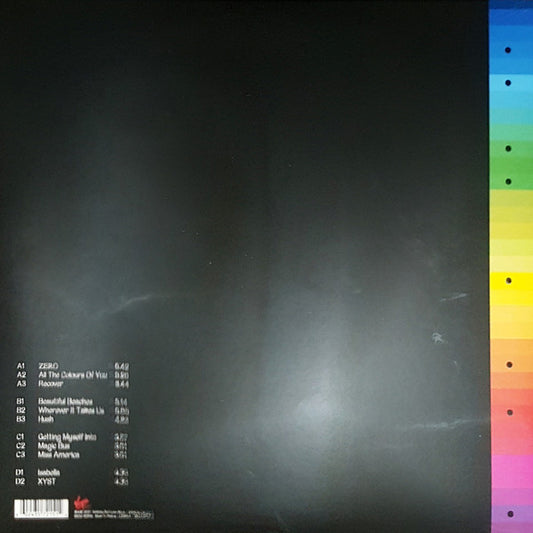Click the dot on the purple stripe
The width and height of the screenshot is (533, 533).
[510, 514]
